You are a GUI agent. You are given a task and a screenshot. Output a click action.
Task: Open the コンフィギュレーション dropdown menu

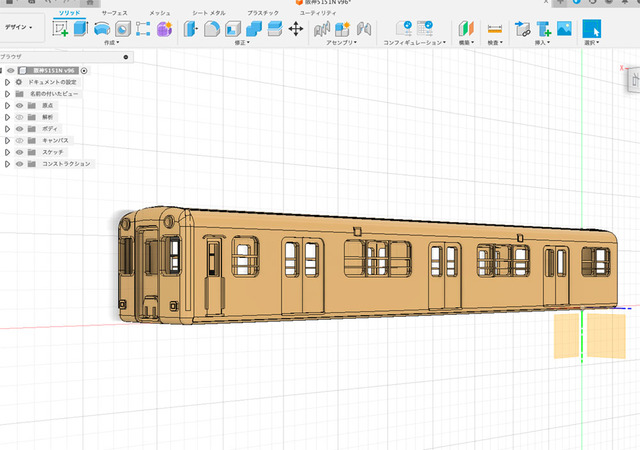click(x=414, y=42)
